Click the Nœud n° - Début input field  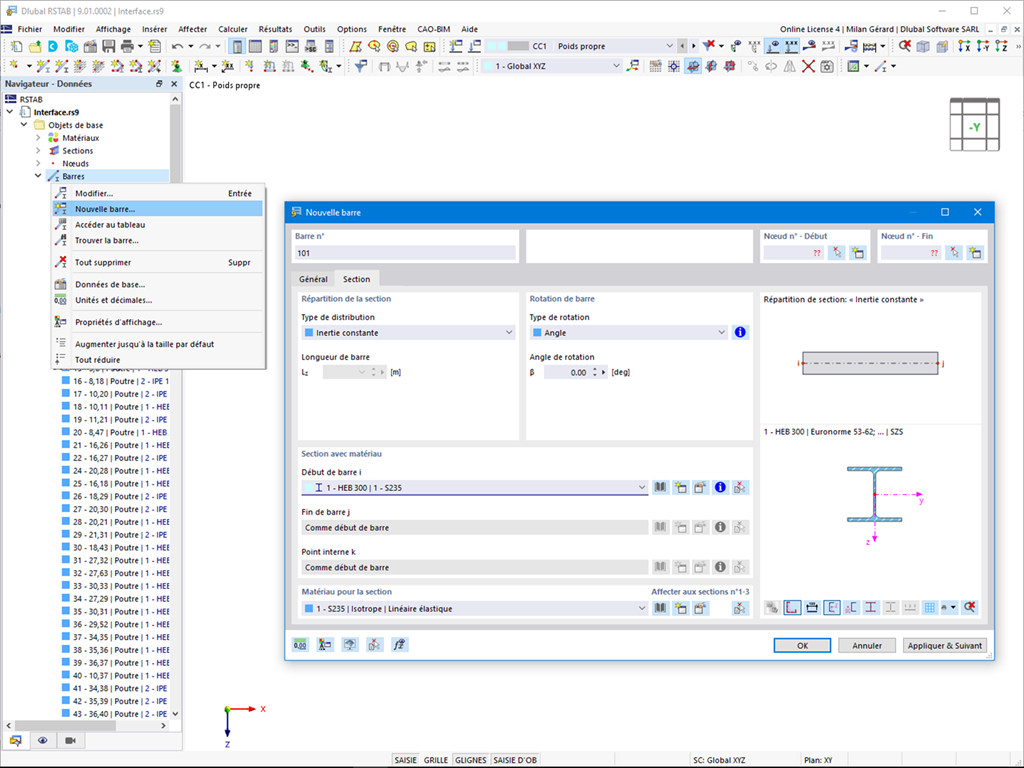click(x=793, y=253)
